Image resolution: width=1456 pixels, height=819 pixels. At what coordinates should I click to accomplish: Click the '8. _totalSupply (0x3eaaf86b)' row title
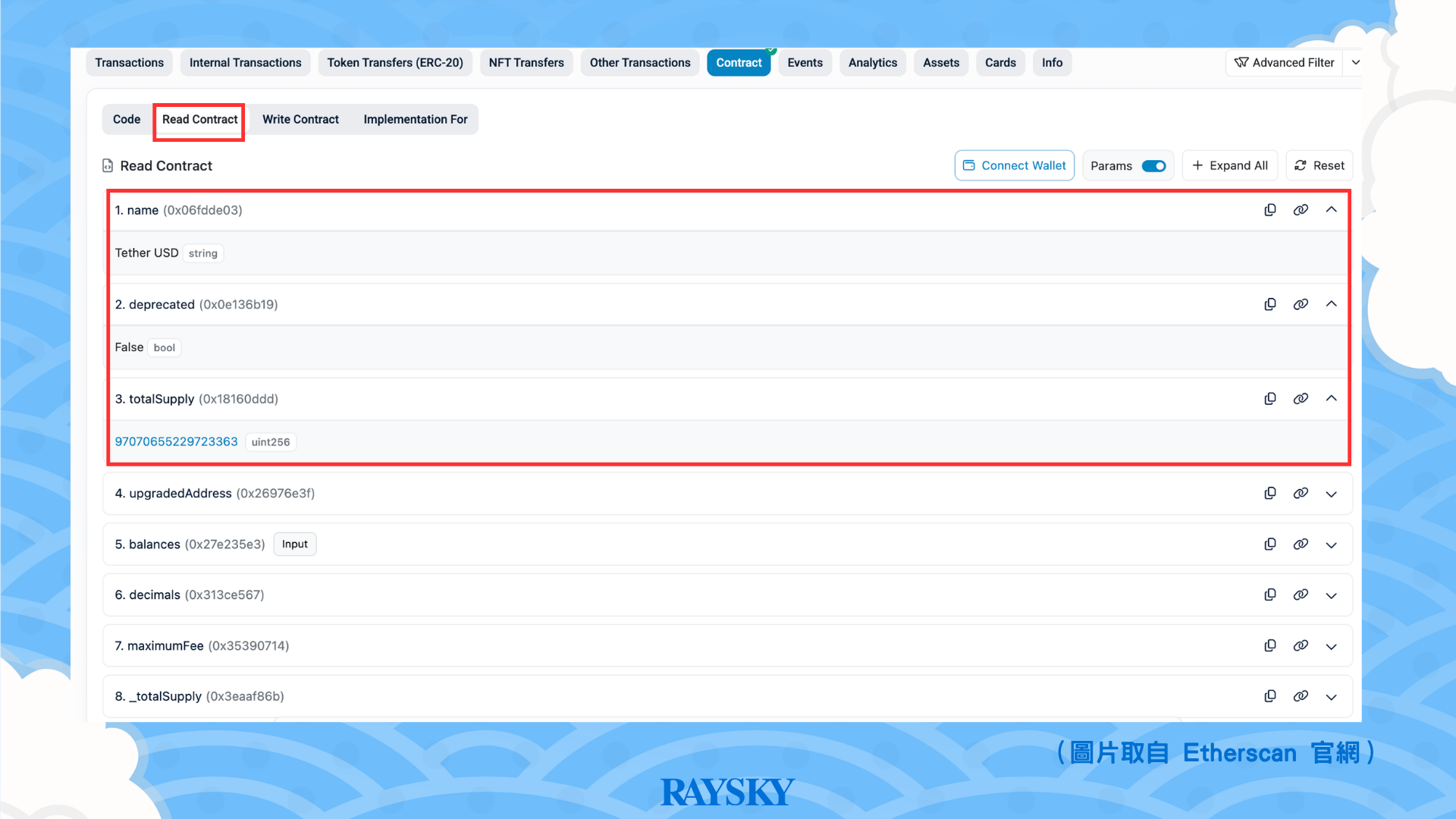tap(199, 696)
